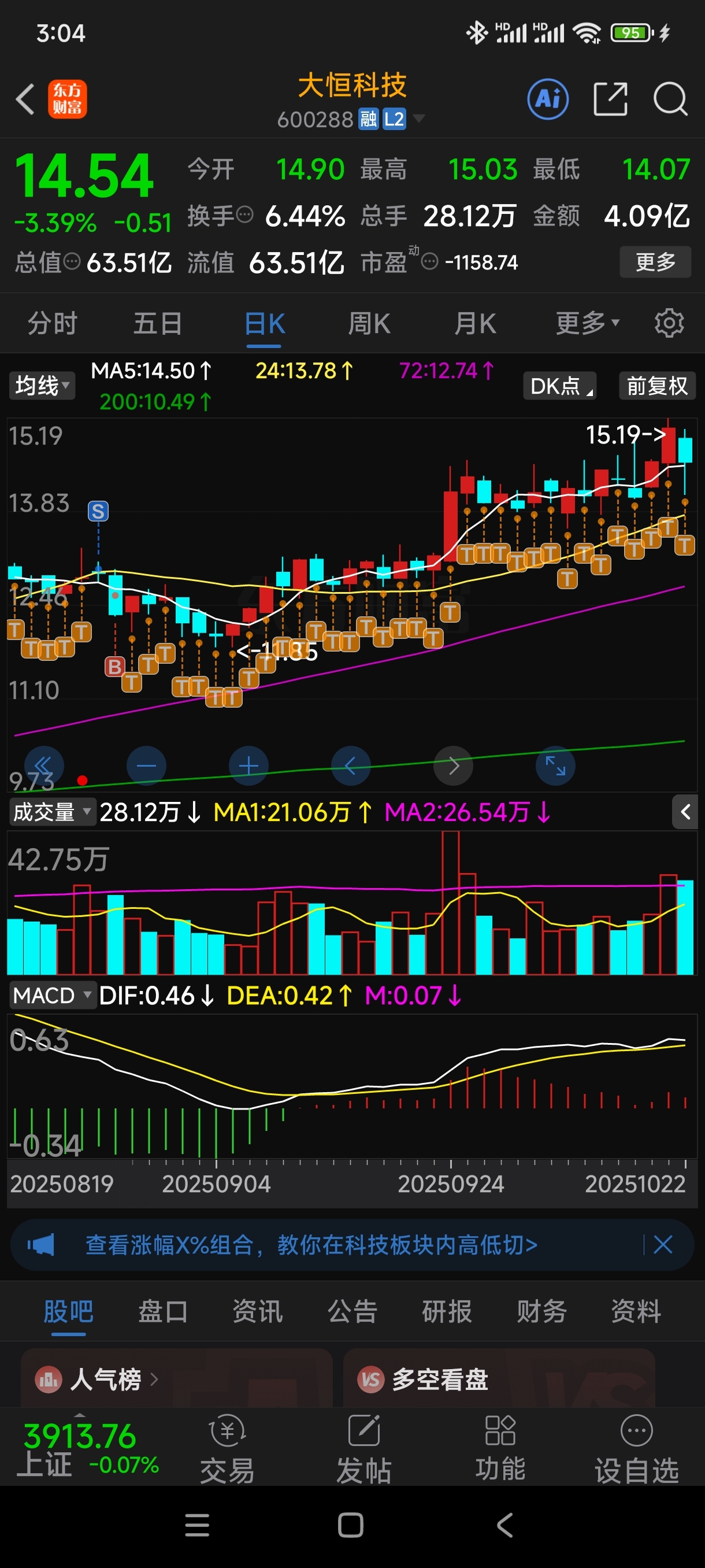705x1568 pixels.
Task: Tap MA5:14.50 moving average label
Action: pos(151,371)
